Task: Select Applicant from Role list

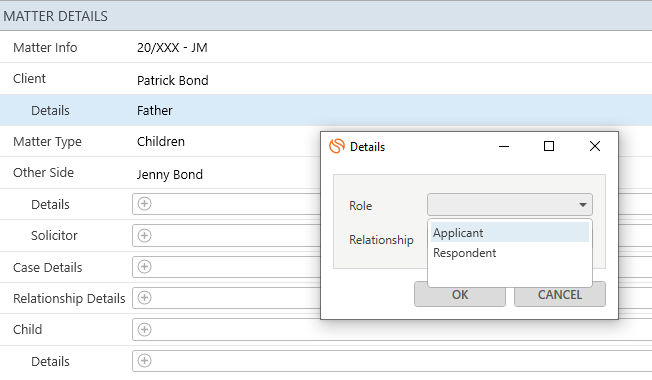Action: coord(510,232)
